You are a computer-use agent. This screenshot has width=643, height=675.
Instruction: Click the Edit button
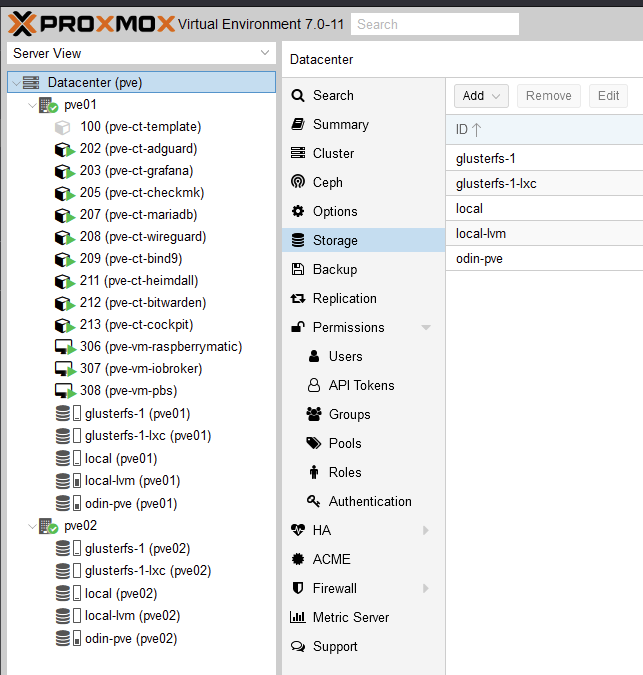tap(608, 96)
